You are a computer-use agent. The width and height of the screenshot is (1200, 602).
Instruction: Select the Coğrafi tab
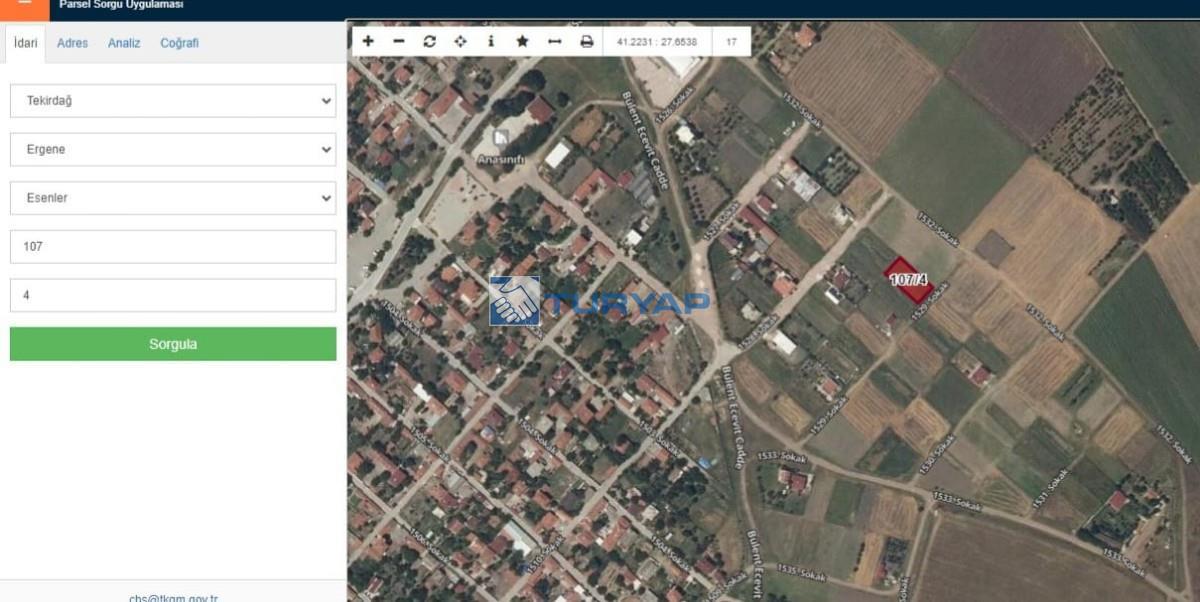[x=180, y=43]
